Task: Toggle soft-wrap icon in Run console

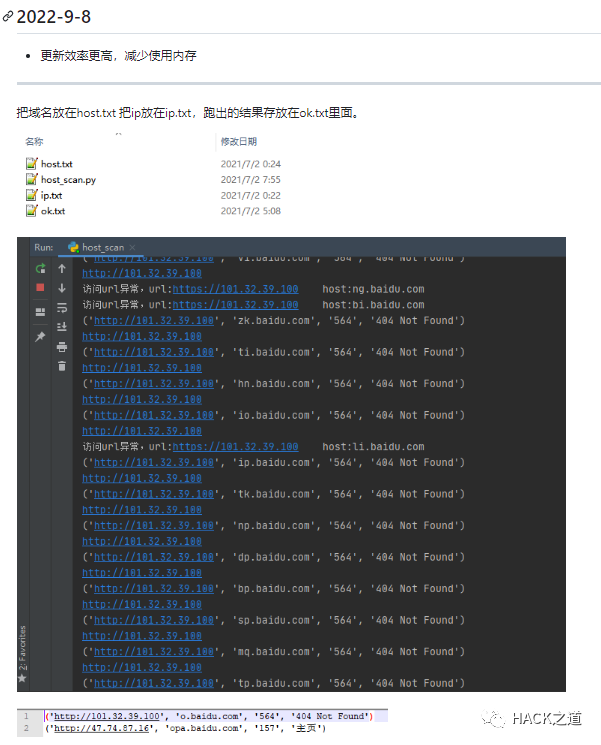Action: [x=62, y=308]
